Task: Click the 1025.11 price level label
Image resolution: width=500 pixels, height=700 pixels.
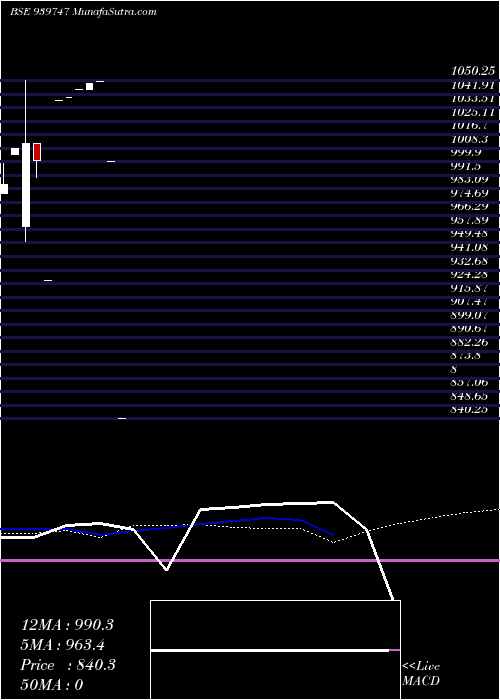Action: pos(473,112)
